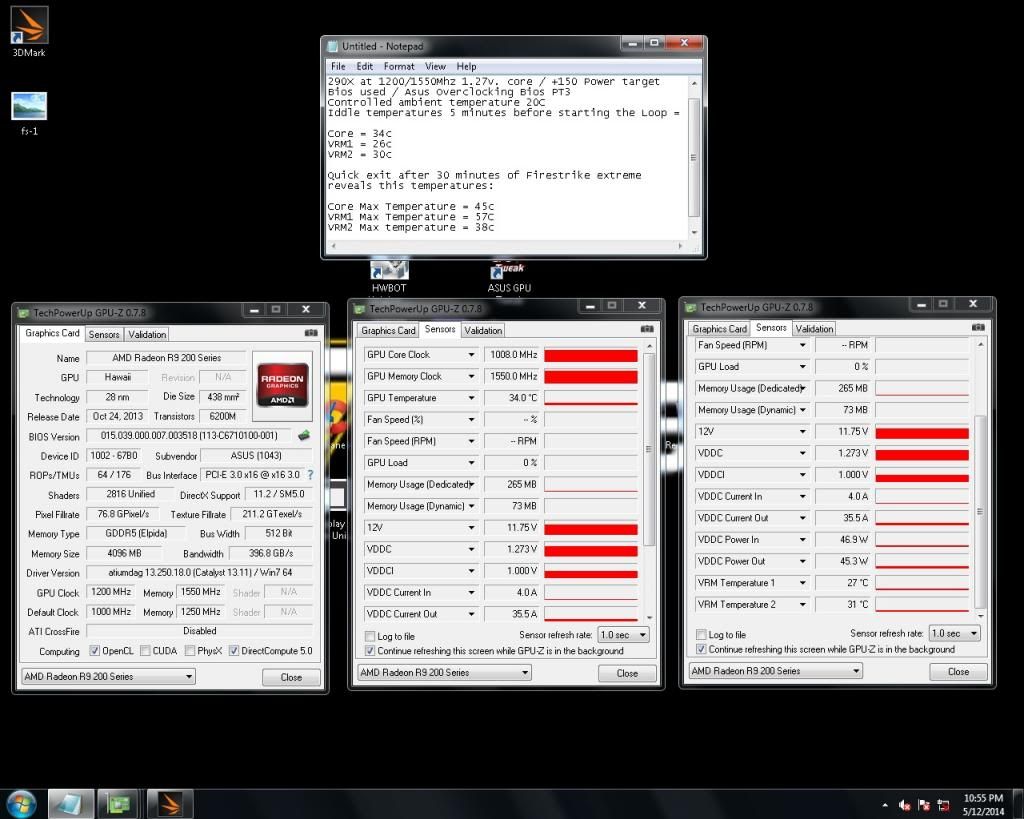Open the Format menu in Notepad
The width and height of the screenshot is (1024, 819).
(399, 66)
